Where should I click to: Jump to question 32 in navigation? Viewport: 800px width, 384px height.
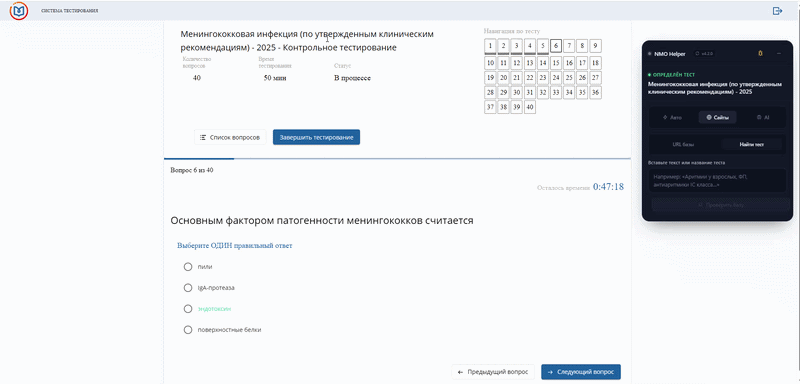click(543, 93)
